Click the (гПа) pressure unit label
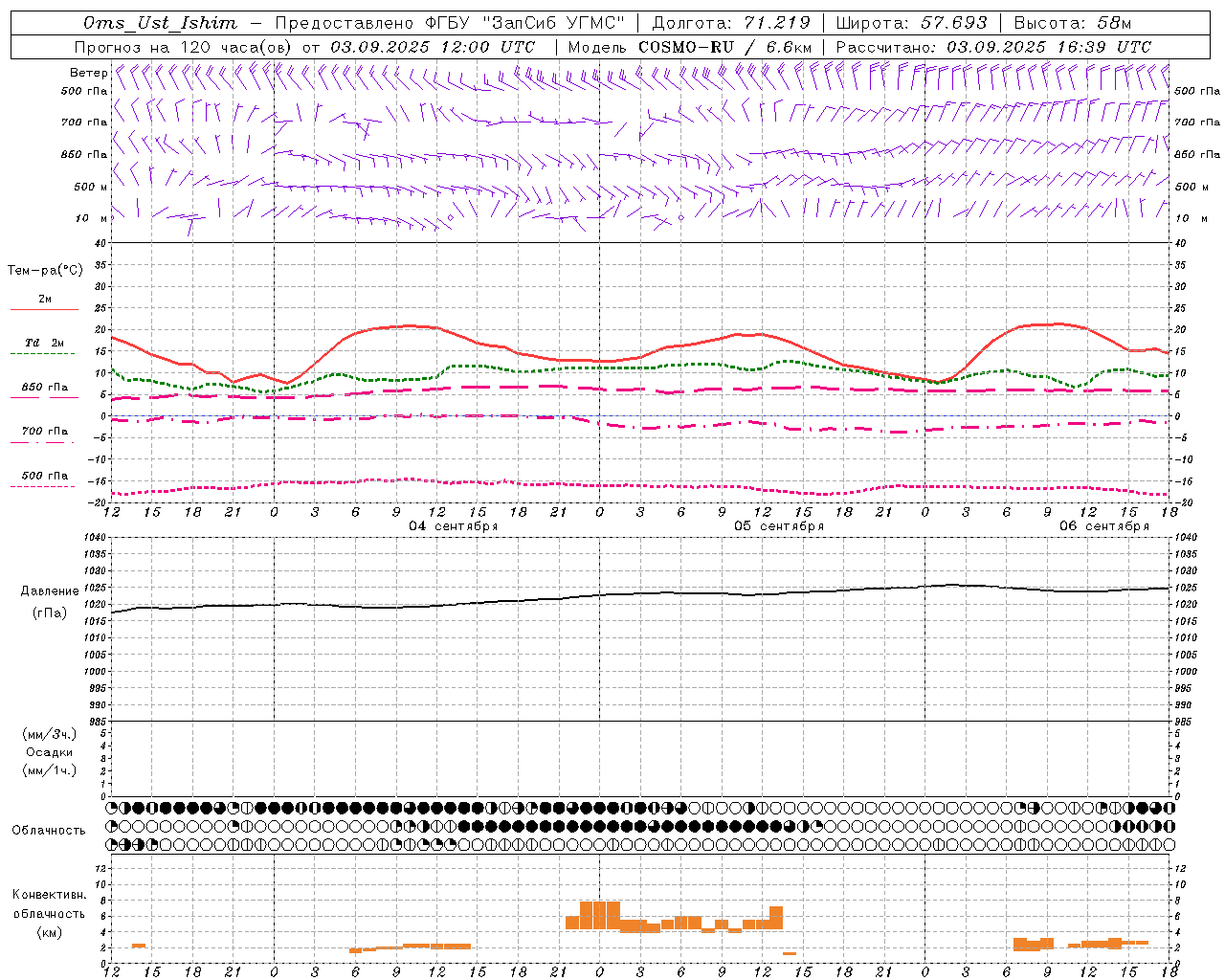Image resolution: width=1225 pixels, height=980 pixels. 50,613
